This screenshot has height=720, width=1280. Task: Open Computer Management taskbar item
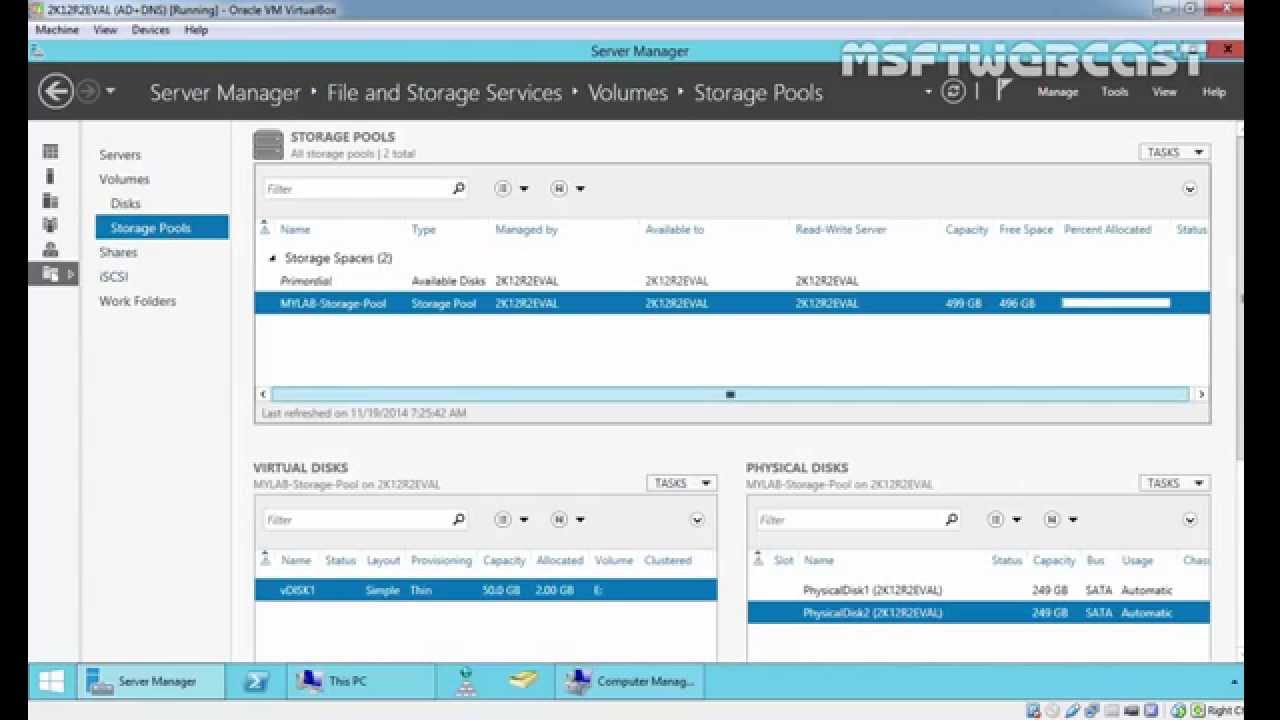pyautogui.click(x=630, y=682)
